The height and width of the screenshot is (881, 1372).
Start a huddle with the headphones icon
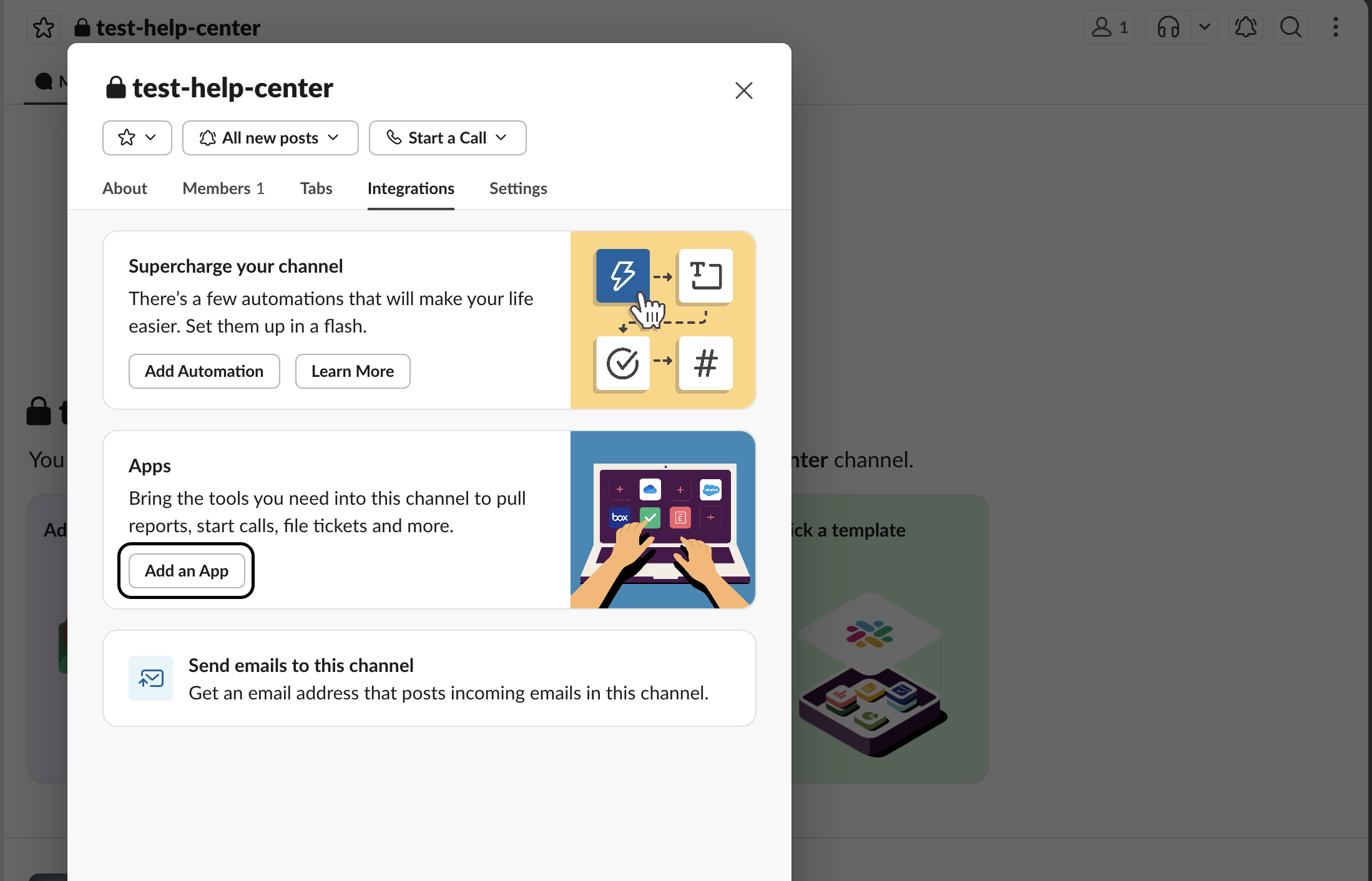(1168, 27)
